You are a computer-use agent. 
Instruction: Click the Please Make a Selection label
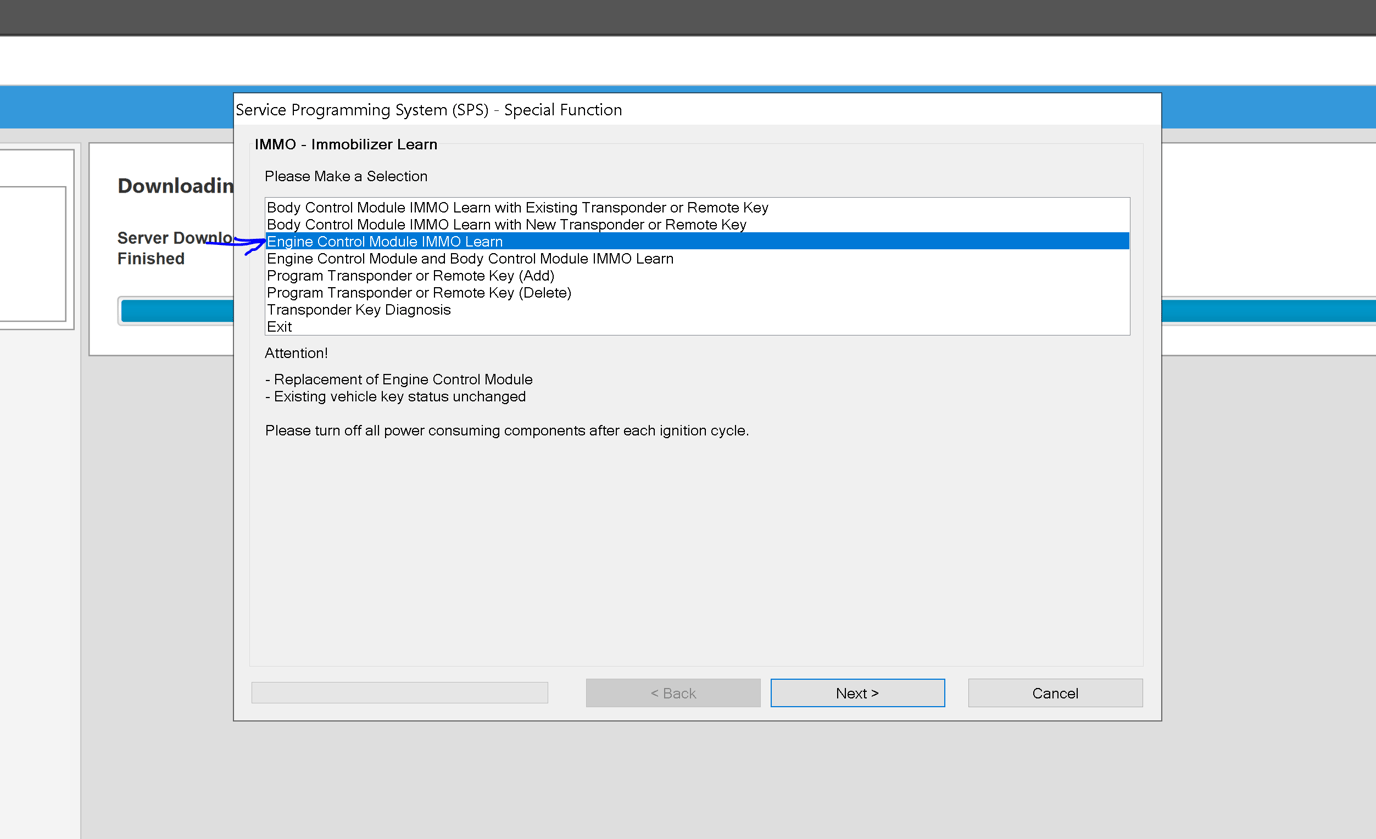click(x=346, y=176)
